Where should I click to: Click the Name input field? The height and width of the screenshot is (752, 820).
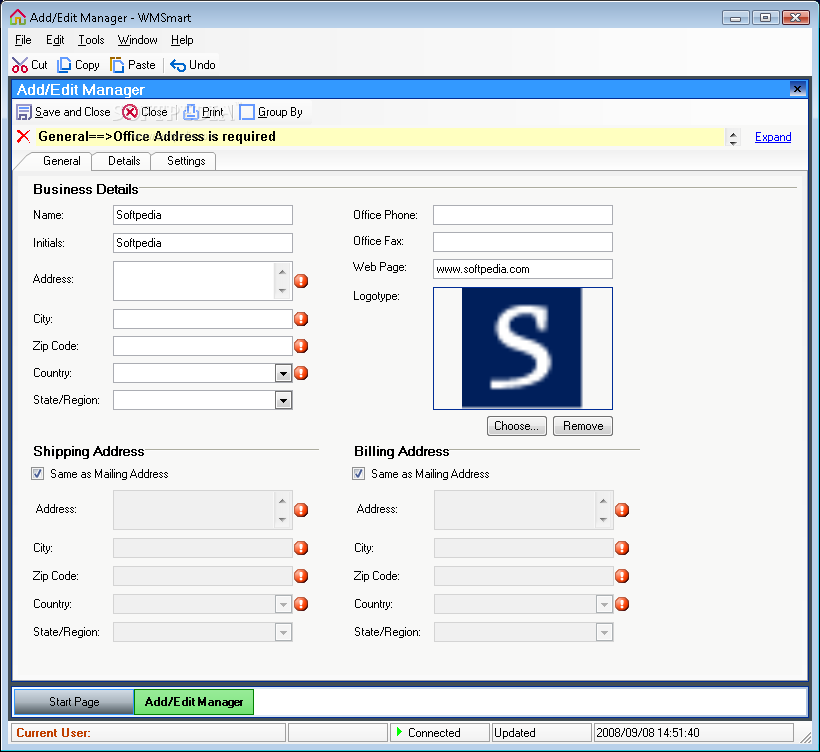203,215
